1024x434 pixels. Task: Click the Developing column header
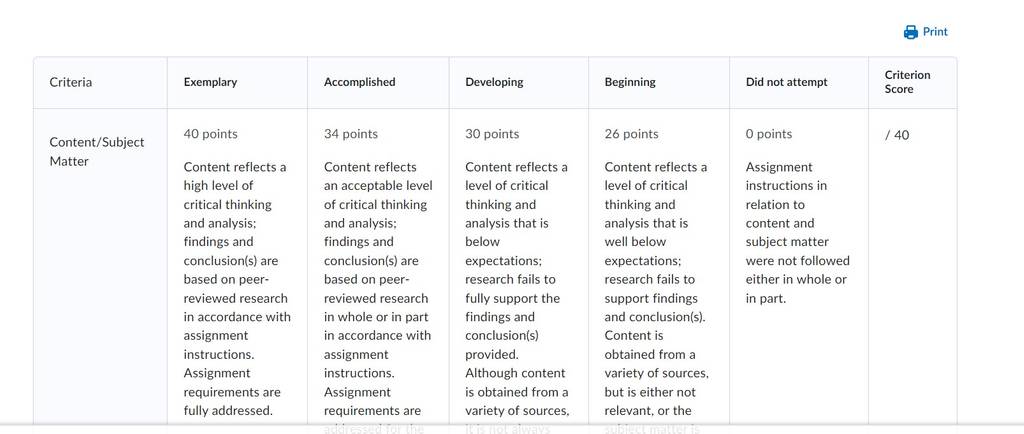pyautogui.click(x=494, y=82)
